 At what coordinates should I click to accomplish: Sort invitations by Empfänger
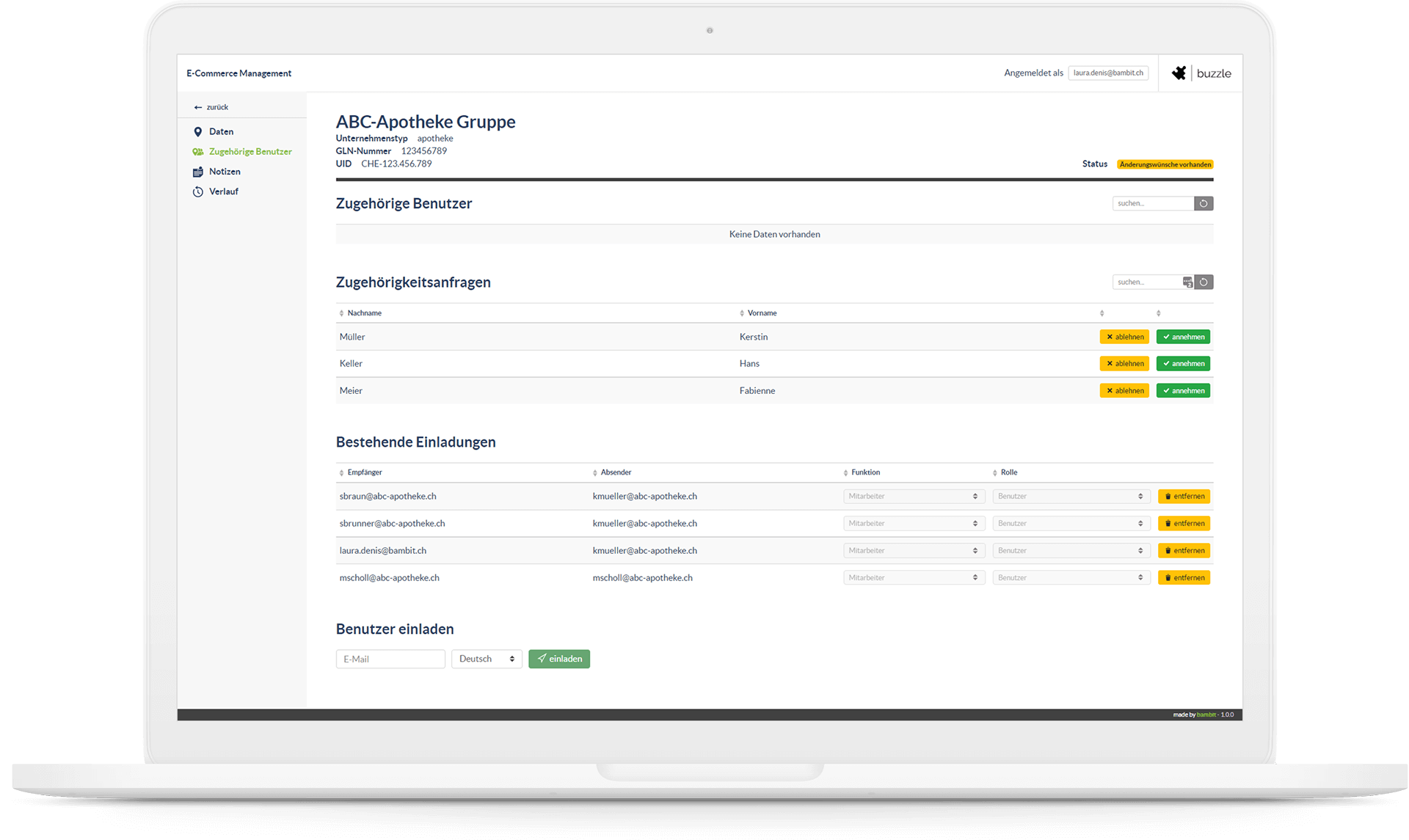tap(360, 472)
